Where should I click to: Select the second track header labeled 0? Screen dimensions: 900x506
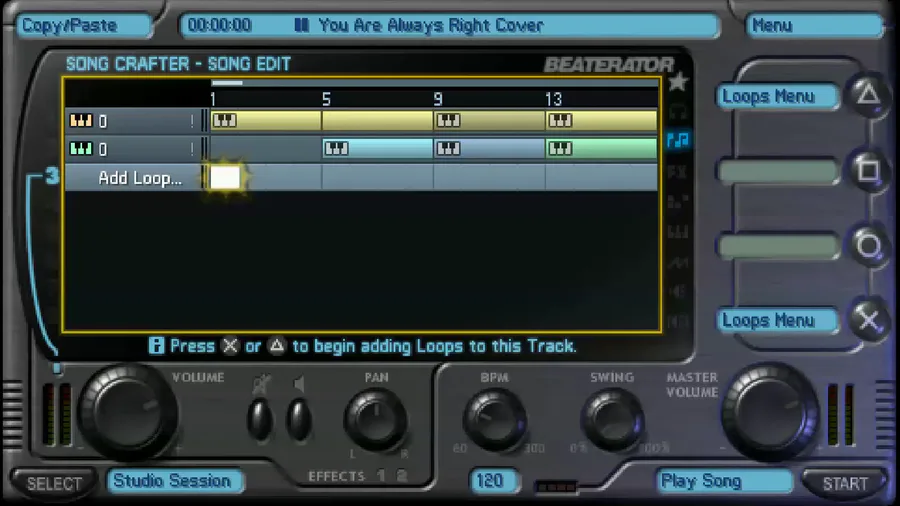134,149
